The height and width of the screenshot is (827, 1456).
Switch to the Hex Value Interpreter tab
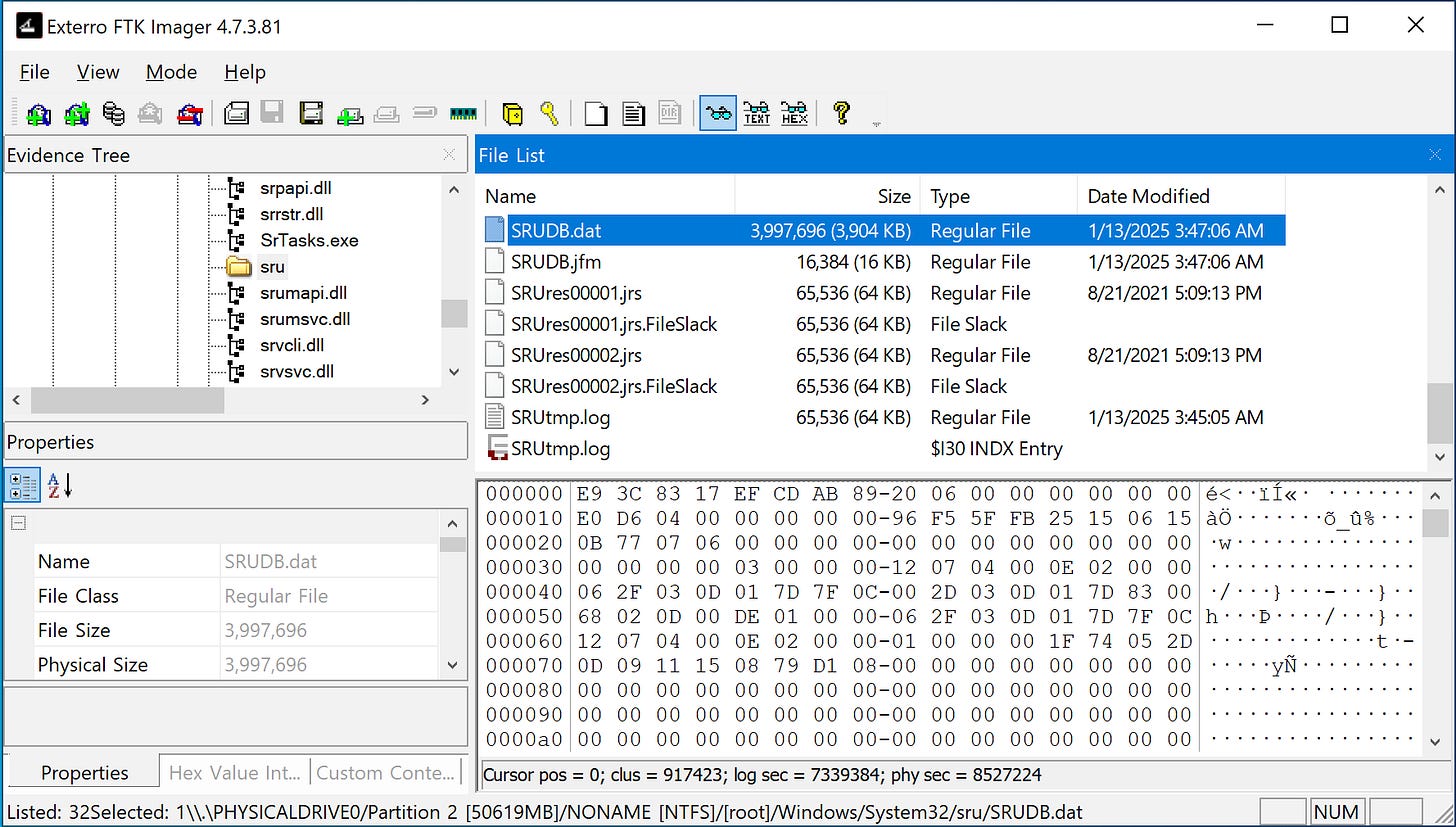click(234, 772)
